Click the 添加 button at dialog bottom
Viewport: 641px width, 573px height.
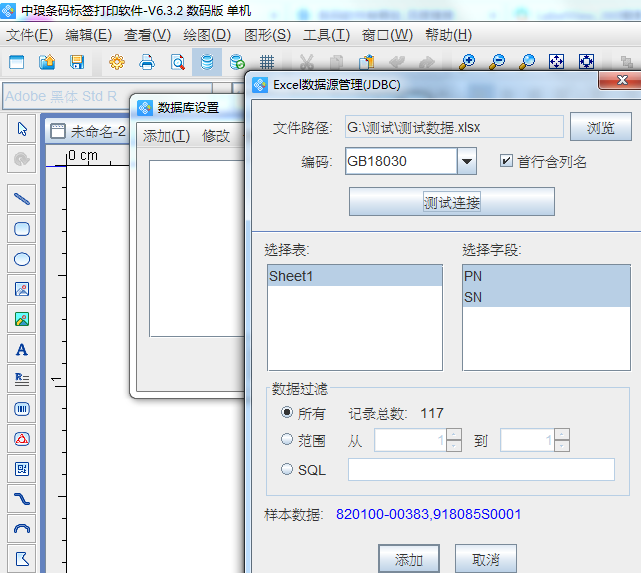tap(409, 558)
